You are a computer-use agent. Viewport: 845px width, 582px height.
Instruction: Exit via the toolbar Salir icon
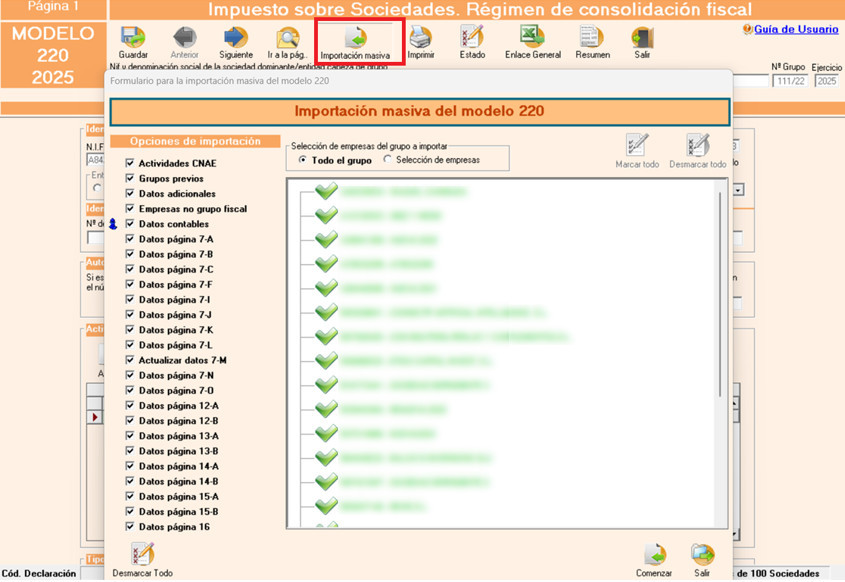point(642,38)
